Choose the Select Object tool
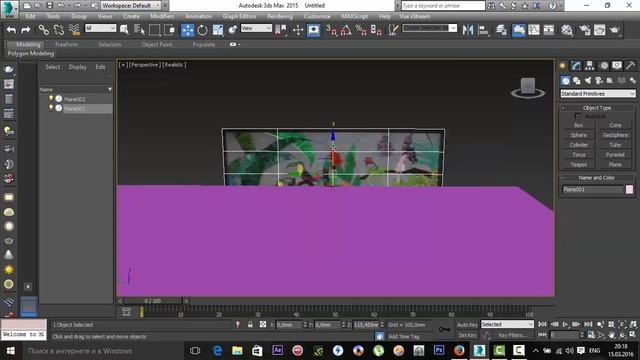 pyautogui.click(x=124, y=30)
